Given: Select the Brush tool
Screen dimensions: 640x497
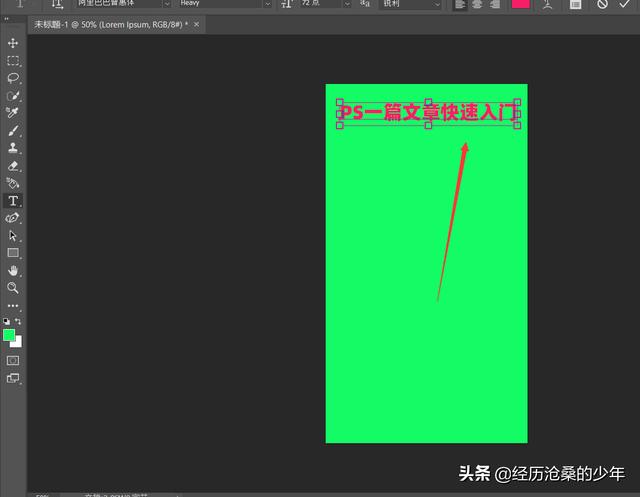Looking at the screenshot, I should 13,131.
